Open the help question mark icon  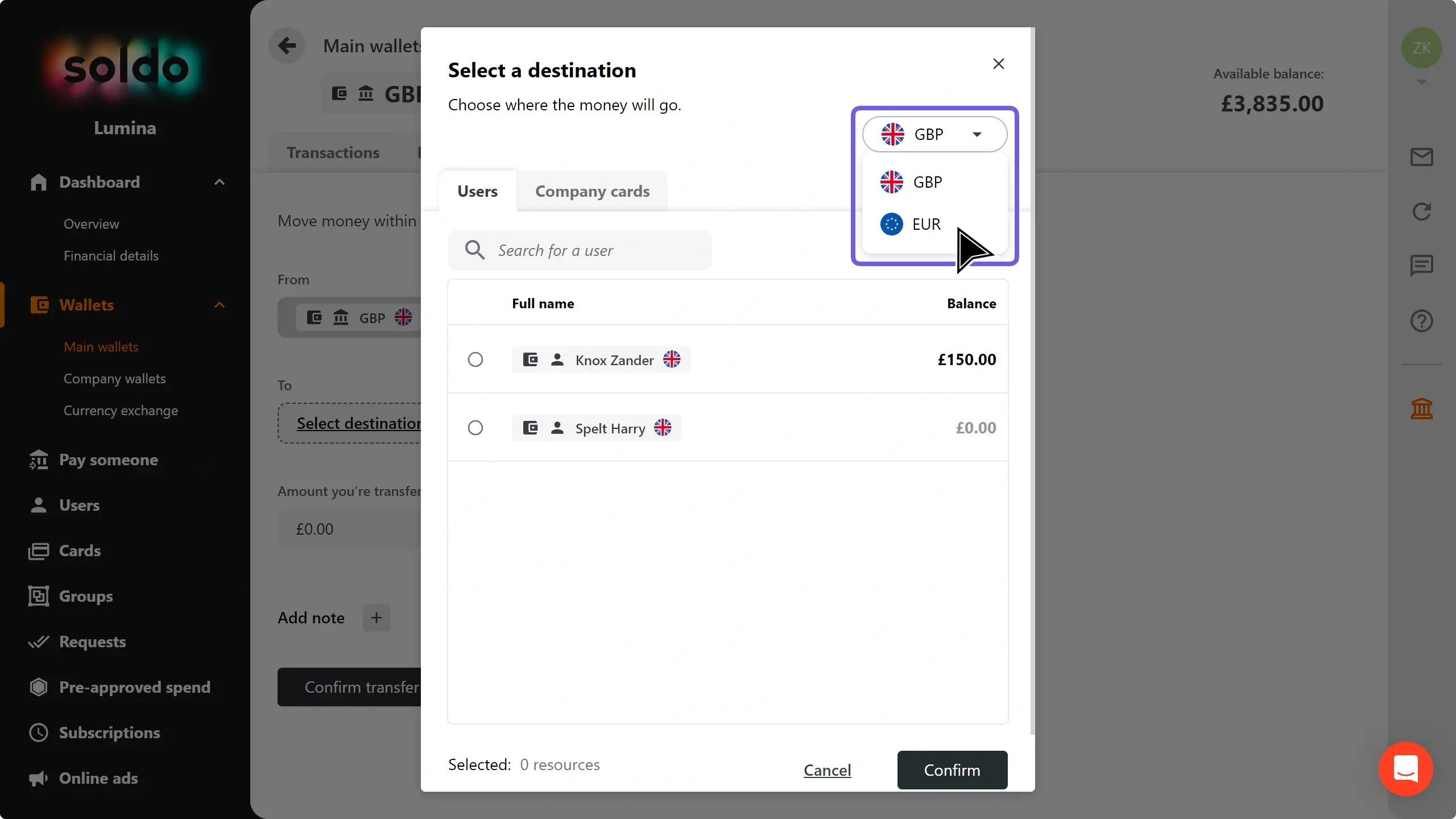pyautogui.click(x=1421, y=321)
